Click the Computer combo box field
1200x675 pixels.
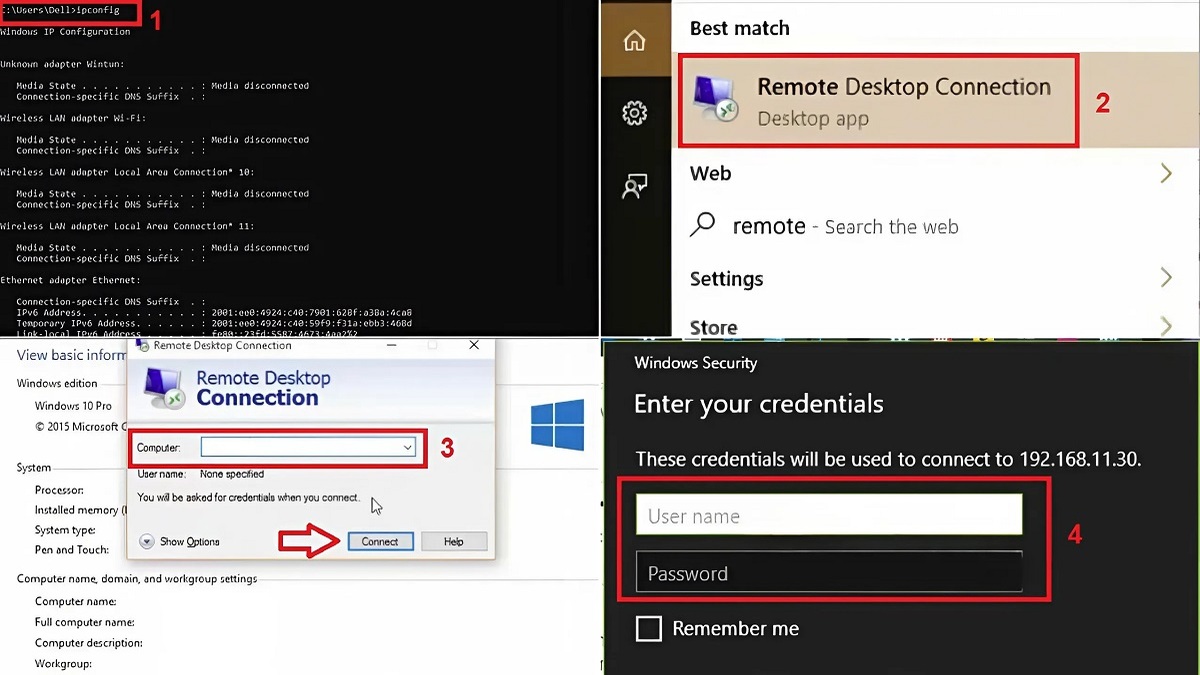point(308,448)
